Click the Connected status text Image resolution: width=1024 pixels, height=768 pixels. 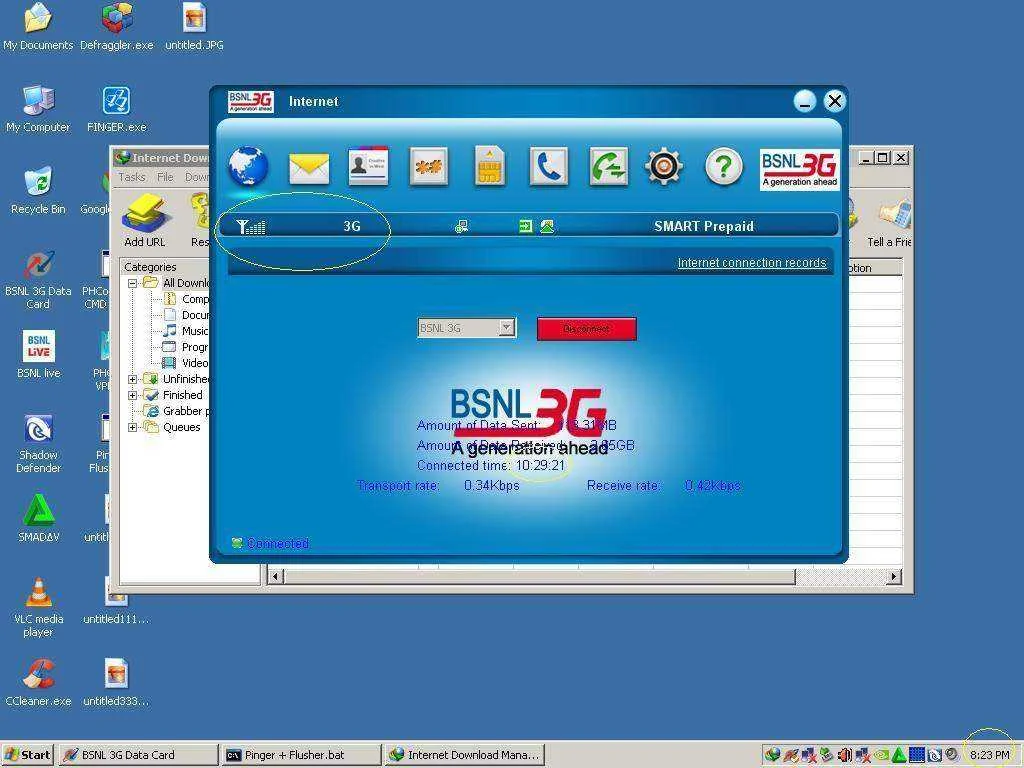[x=278, y=543]
